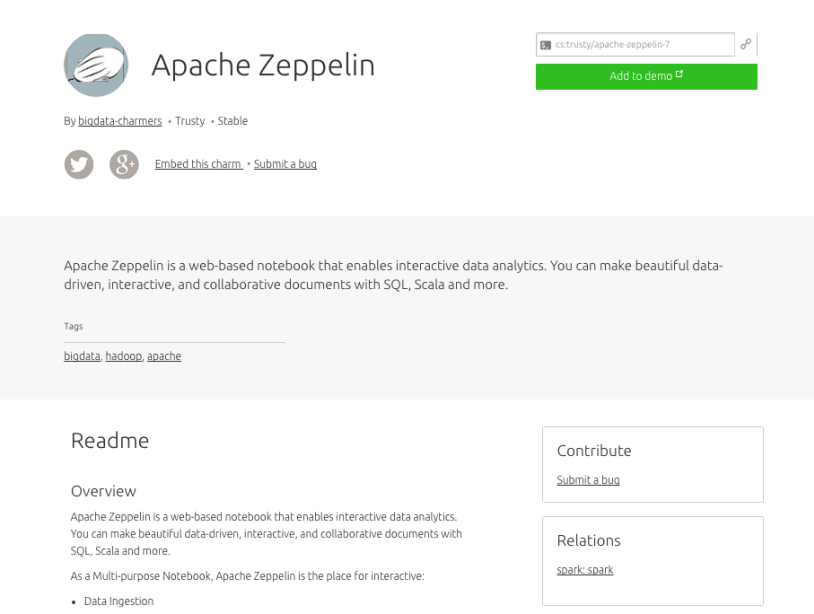Click the Readme section heading
Viewport: 814px width, 614px height.
(x=109, y=440)
